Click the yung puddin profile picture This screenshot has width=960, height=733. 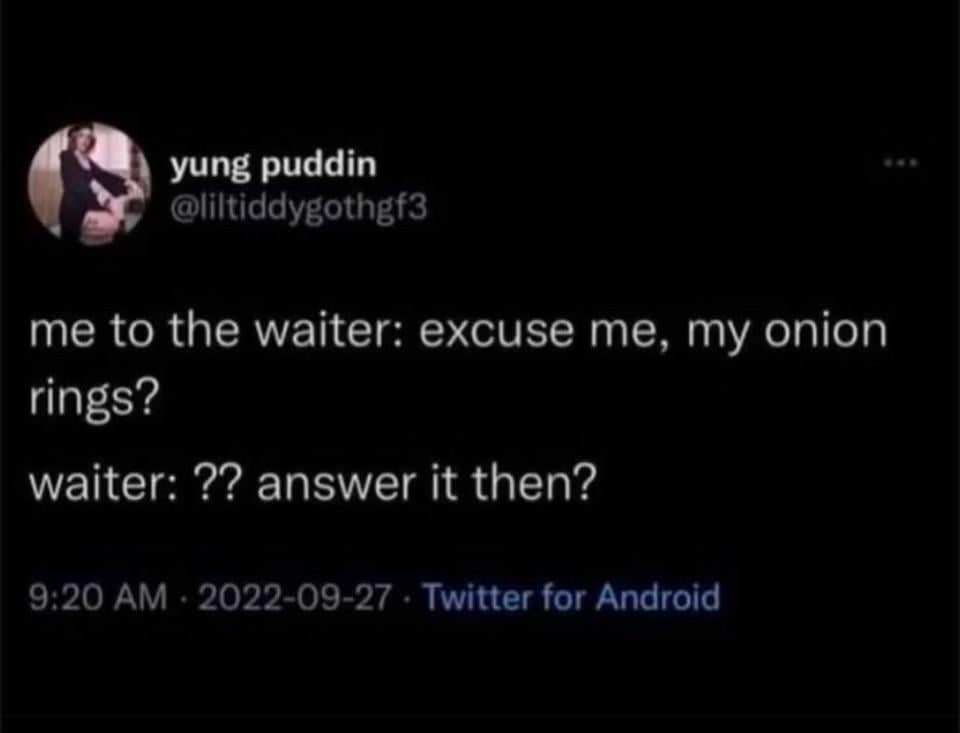[x=90, y=181]
